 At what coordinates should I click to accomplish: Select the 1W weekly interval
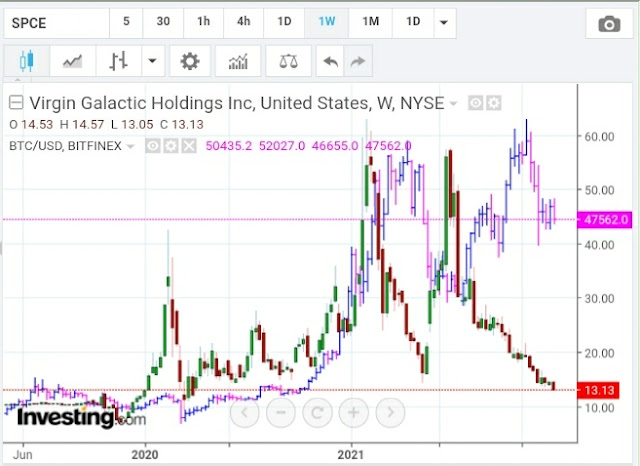point(327,23)
